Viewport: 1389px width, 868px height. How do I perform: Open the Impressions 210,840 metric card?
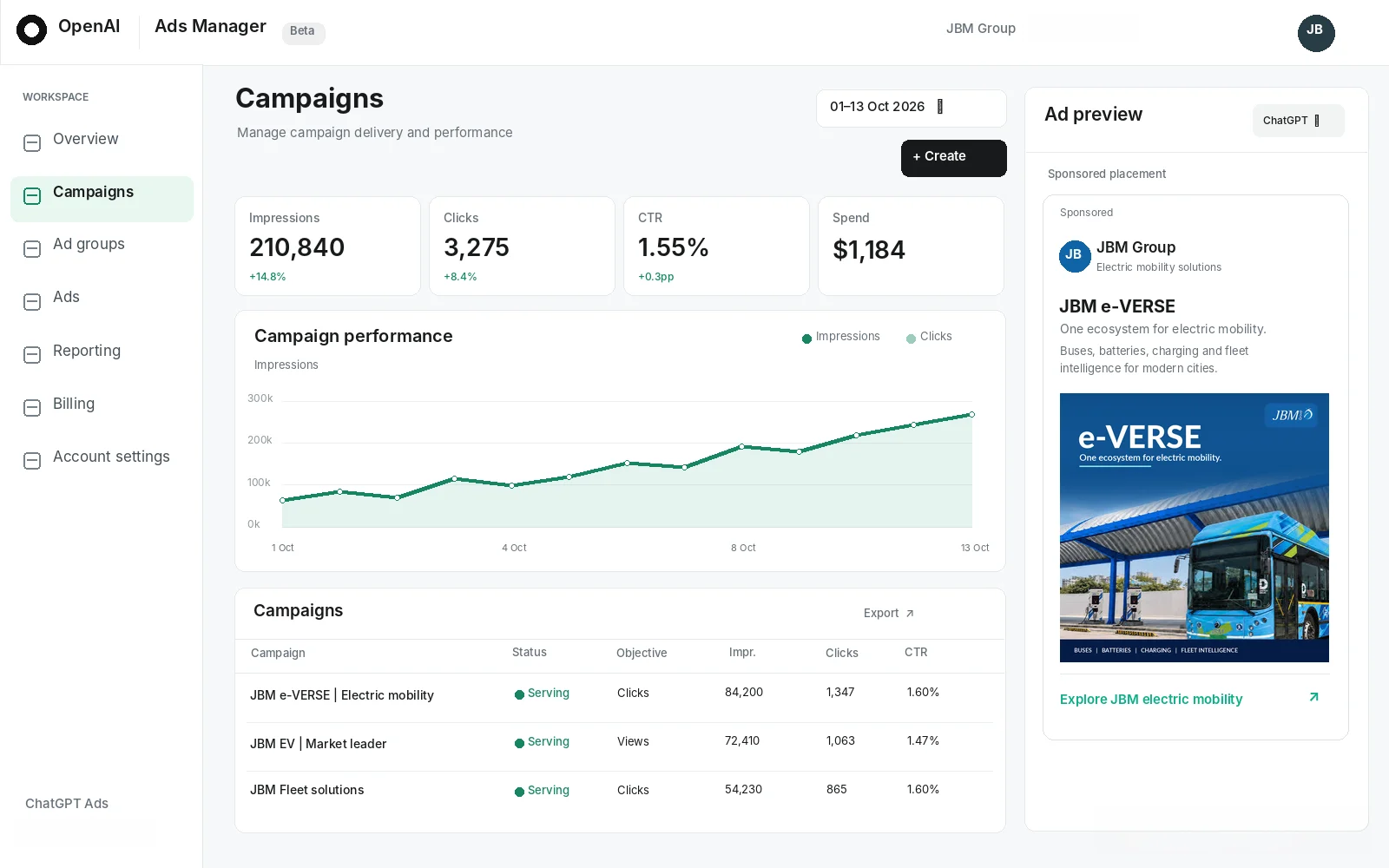pyautogui.click(x=327, y=246)
